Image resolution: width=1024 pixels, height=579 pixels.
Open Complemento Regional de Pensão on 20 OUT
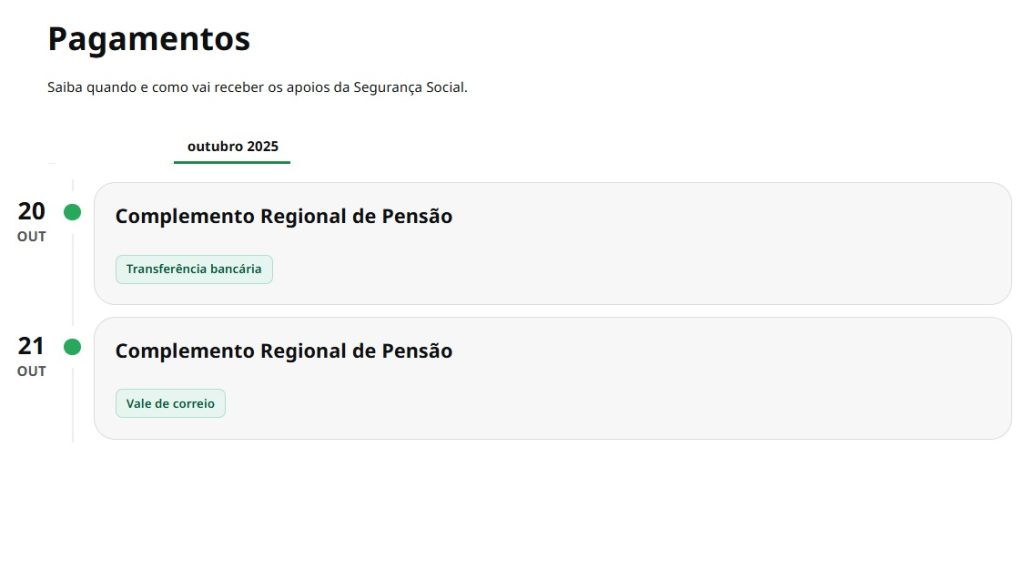click(x=284, y=216)
